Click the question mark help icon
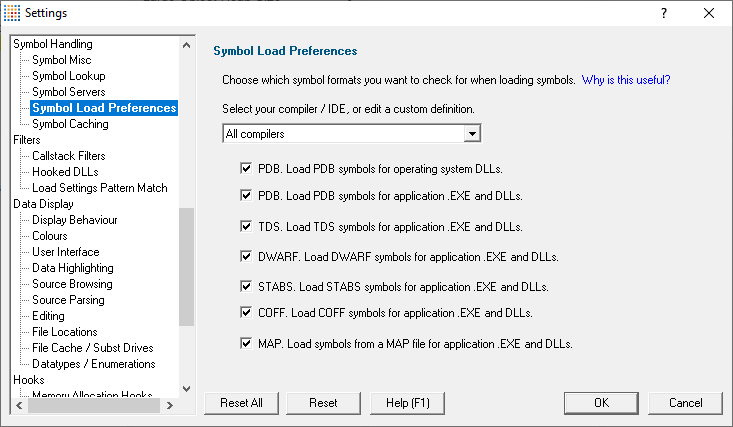The image size is (733, 427). pyautogui.click(x=664, y=13)
